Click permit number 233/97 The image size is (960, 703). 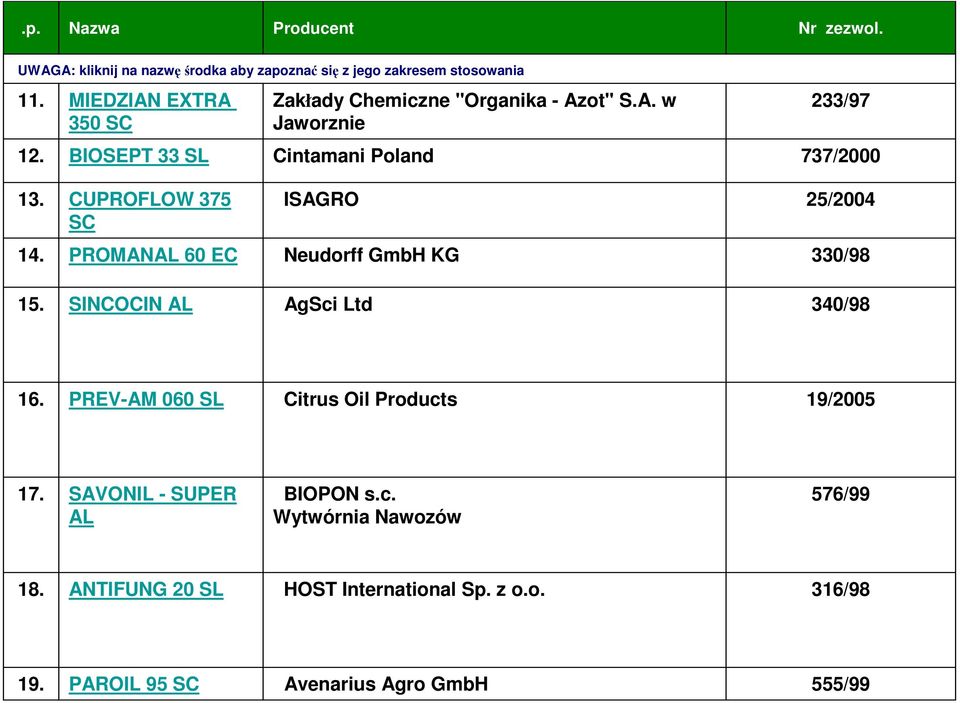(x=840, y=100)
